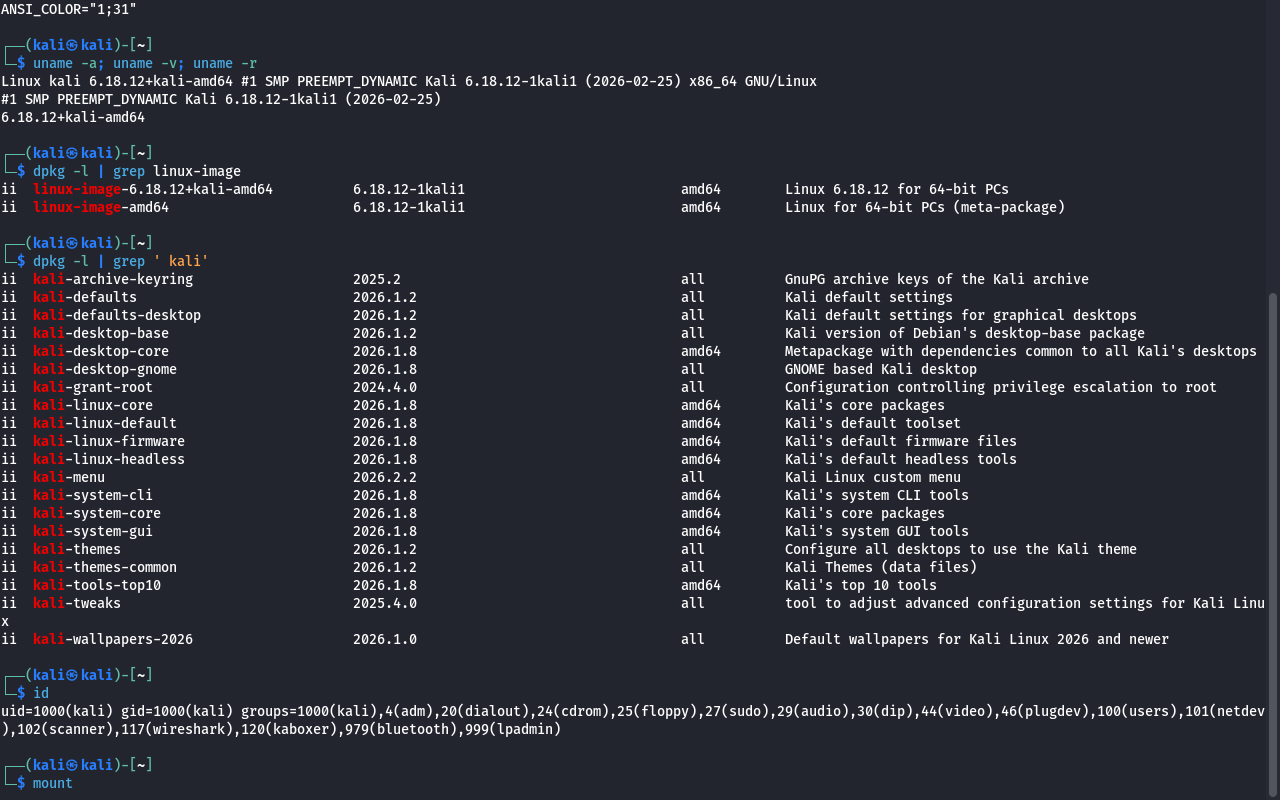The image size is (1280, 800).
Task: Click the kali-themes-common package name
Action: click(105, 567)
